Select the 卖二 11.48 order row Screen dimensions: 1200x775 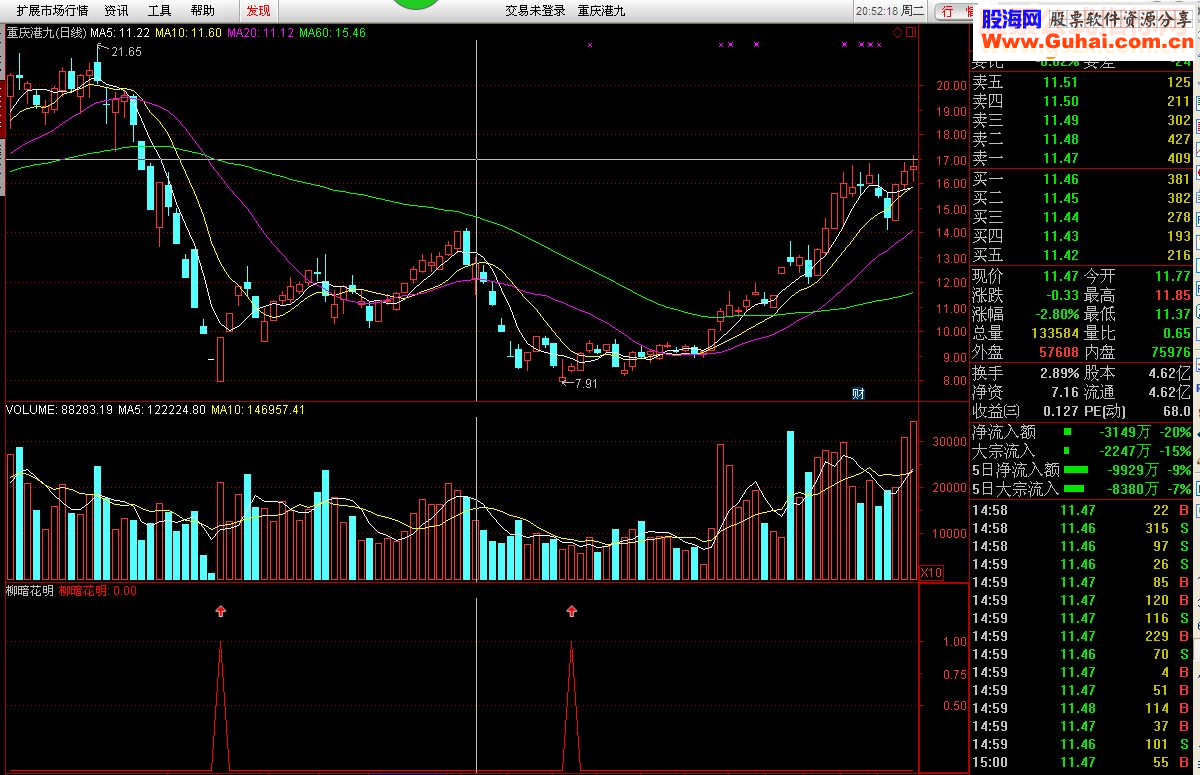pyautogui.click(x=1082, y=139)
